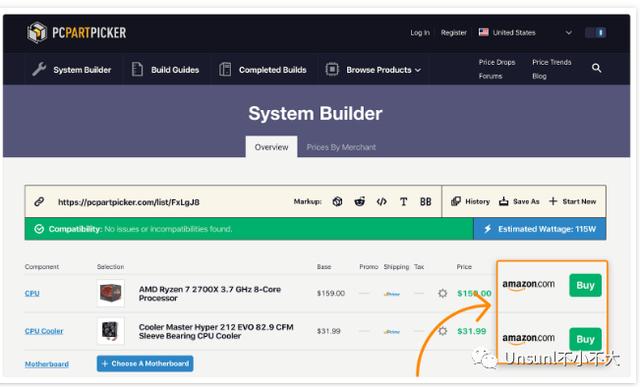Image resolution: width=640 pixels, height=387 pixels.
Task: Click the PCPartPicker logo icon
Action: click(x=37, y=32)
